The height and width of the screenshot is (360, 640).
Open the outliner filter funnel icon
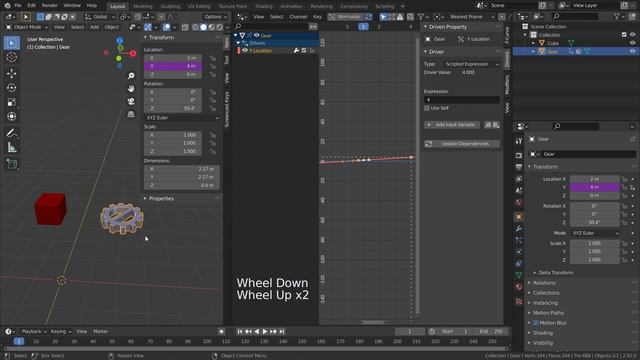click(x=617, y=16)
